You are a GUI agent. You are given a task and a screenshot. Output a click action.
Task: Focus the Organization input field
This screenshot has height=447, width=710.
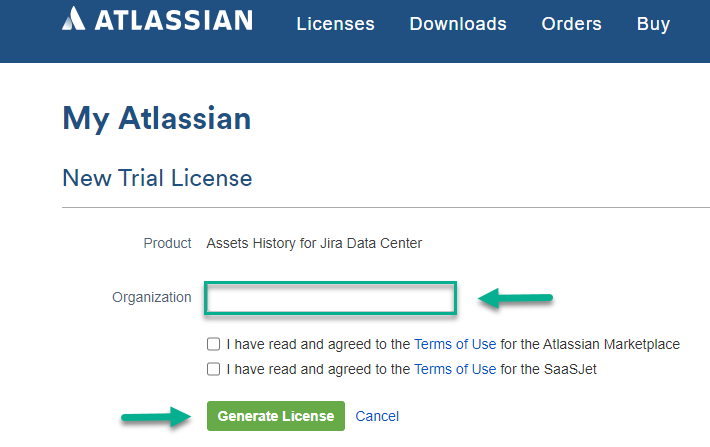[330, 298]
